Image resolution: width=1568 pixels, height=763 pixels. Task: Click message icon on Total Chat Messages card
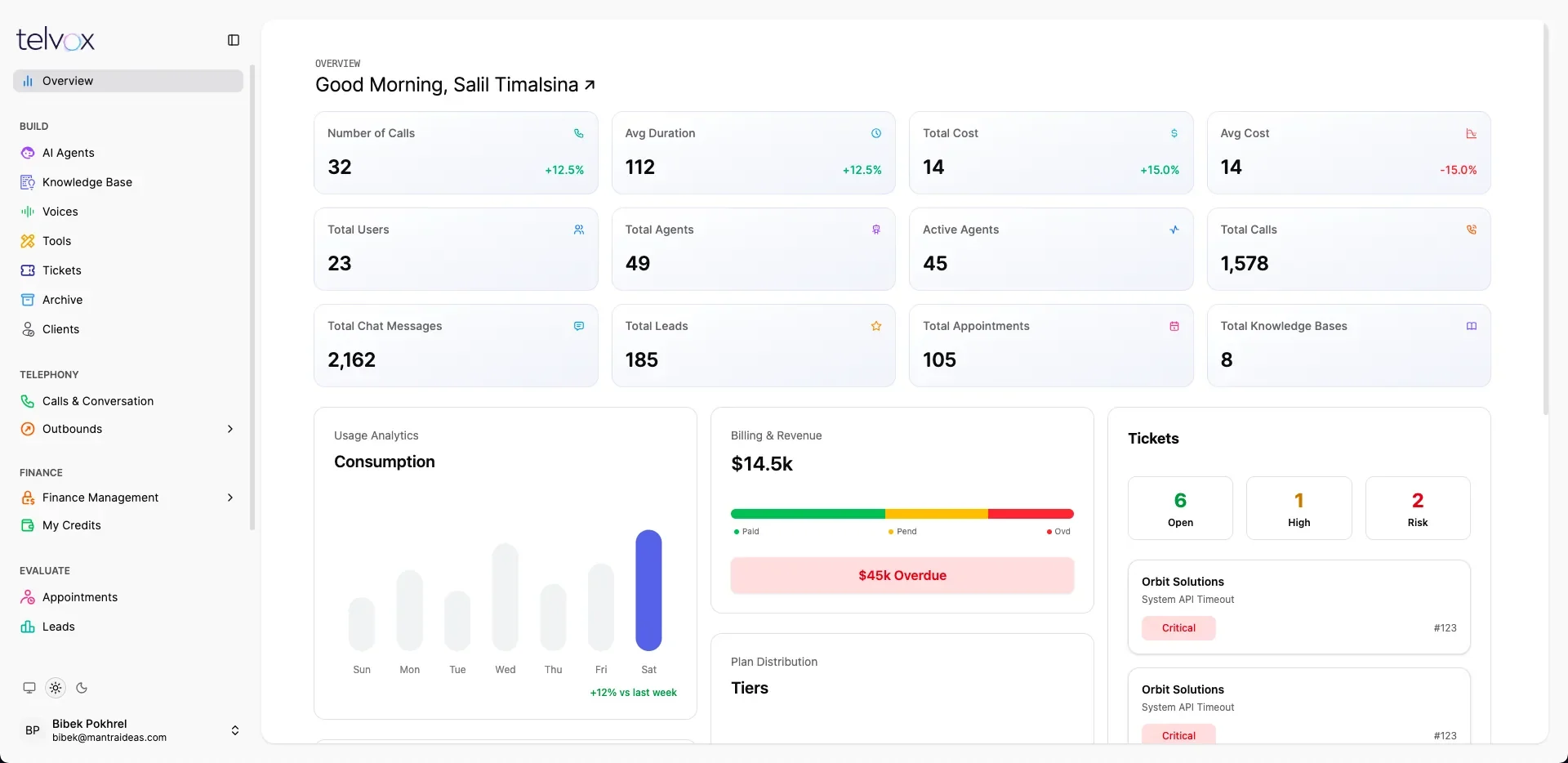[579, 326]
